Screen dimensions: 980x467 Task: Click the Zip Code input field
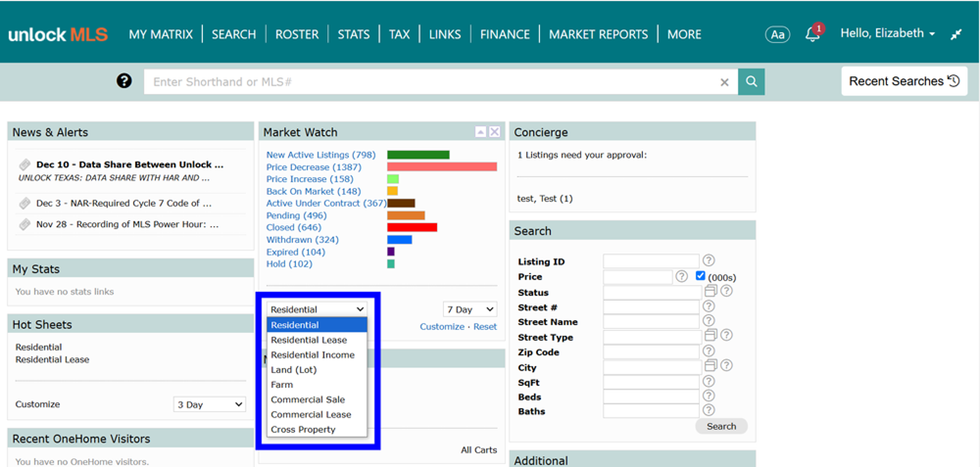click(x=651, y=352)
